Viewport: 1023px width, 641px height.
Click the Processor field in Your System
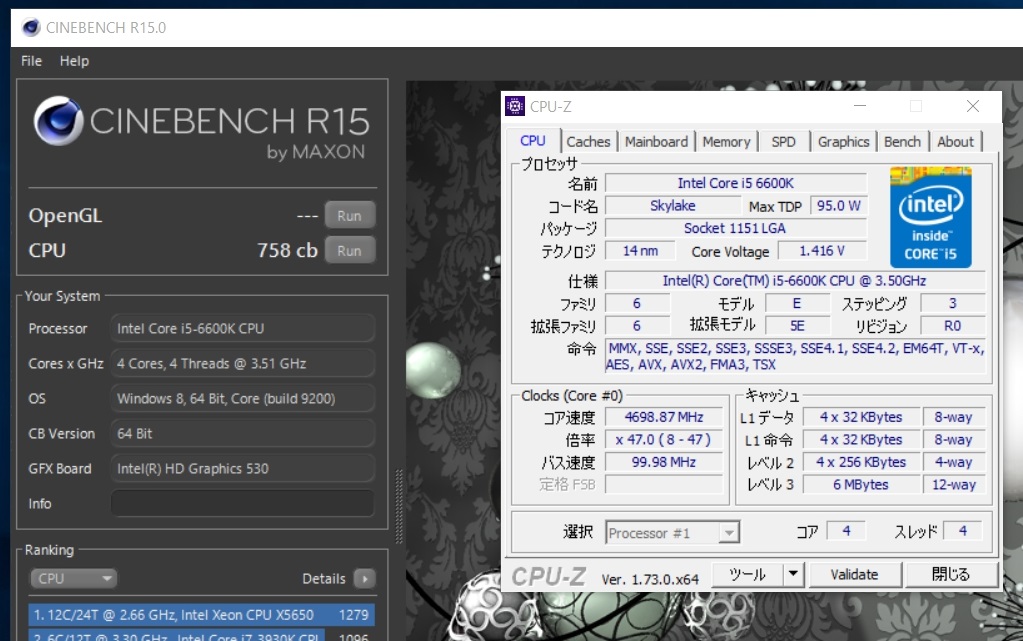tap(242, 328)
